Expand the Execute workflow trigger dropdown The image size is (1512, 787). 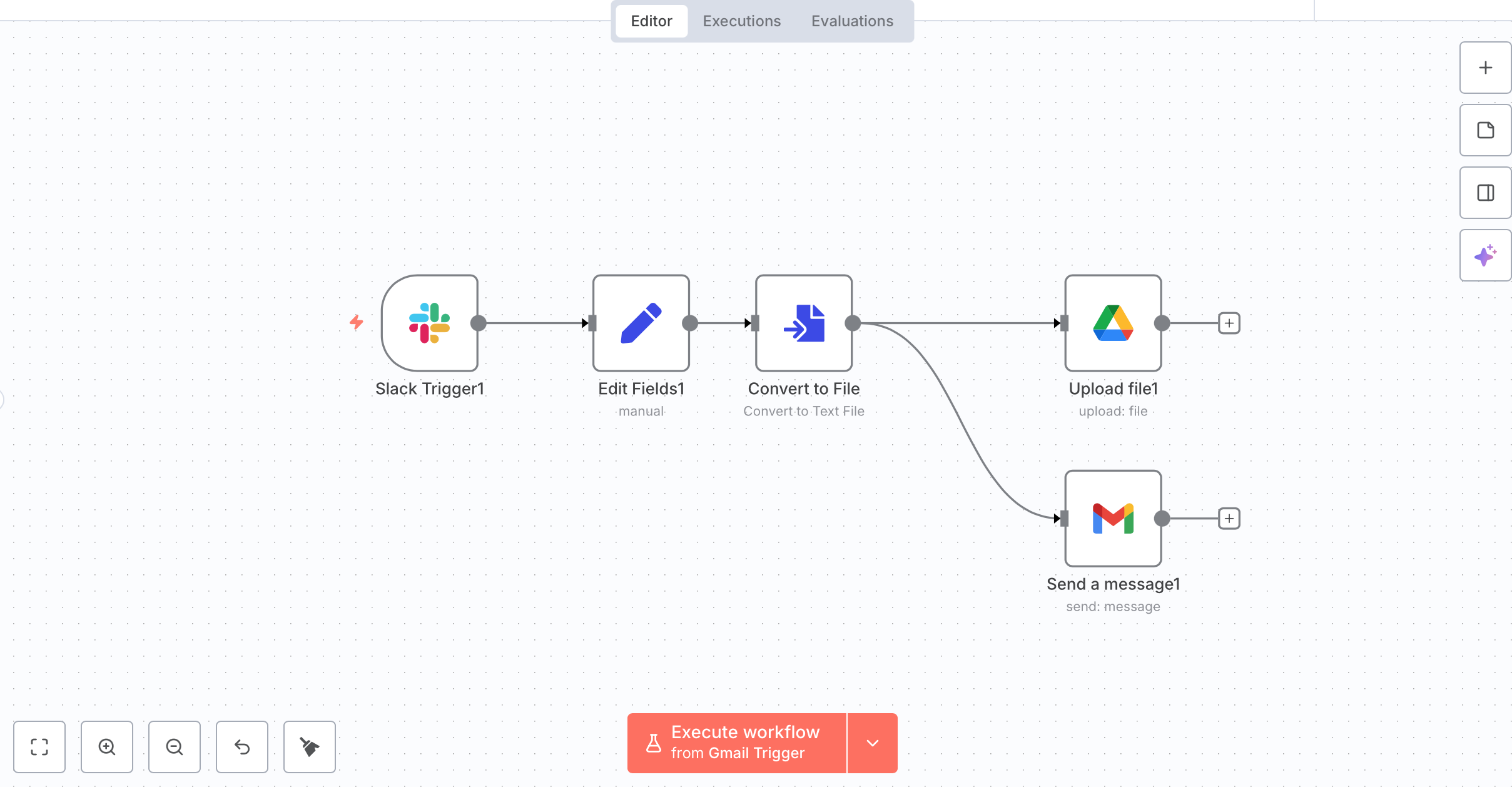pyautogui.click(x=873, y=743)
